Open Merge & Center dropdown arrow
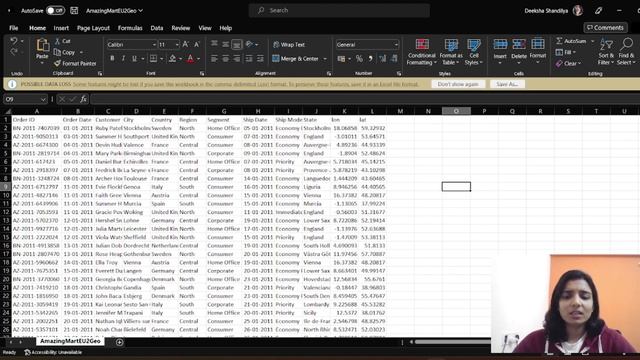 pyautogui.click(x=325, y=59)
